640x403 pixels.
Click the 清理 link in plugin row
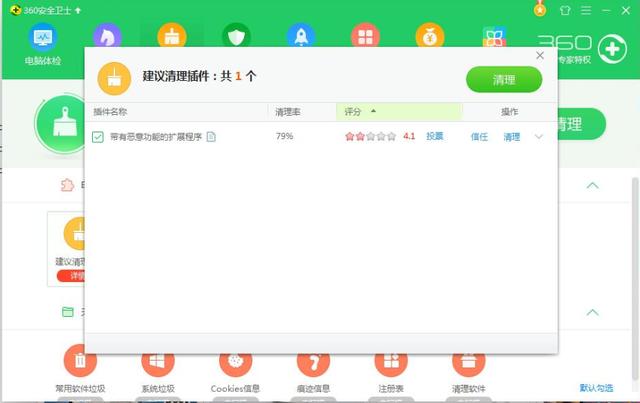[511, 137]
